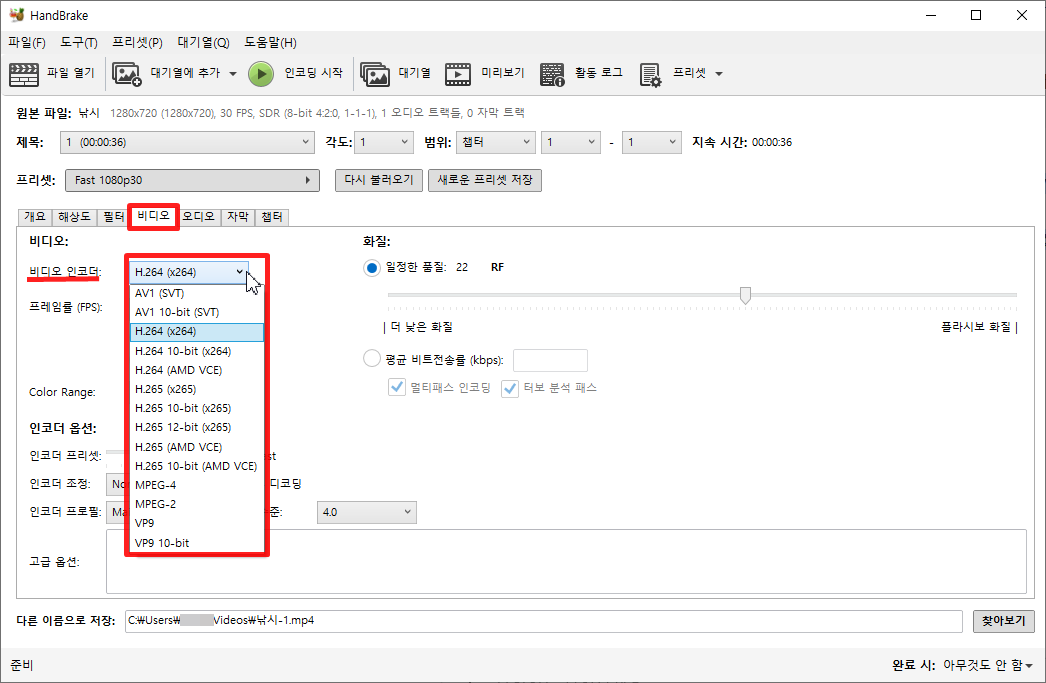Click the 파일 열기 label
Viewport: 1046px width, 683px height.
pos(71,73)
